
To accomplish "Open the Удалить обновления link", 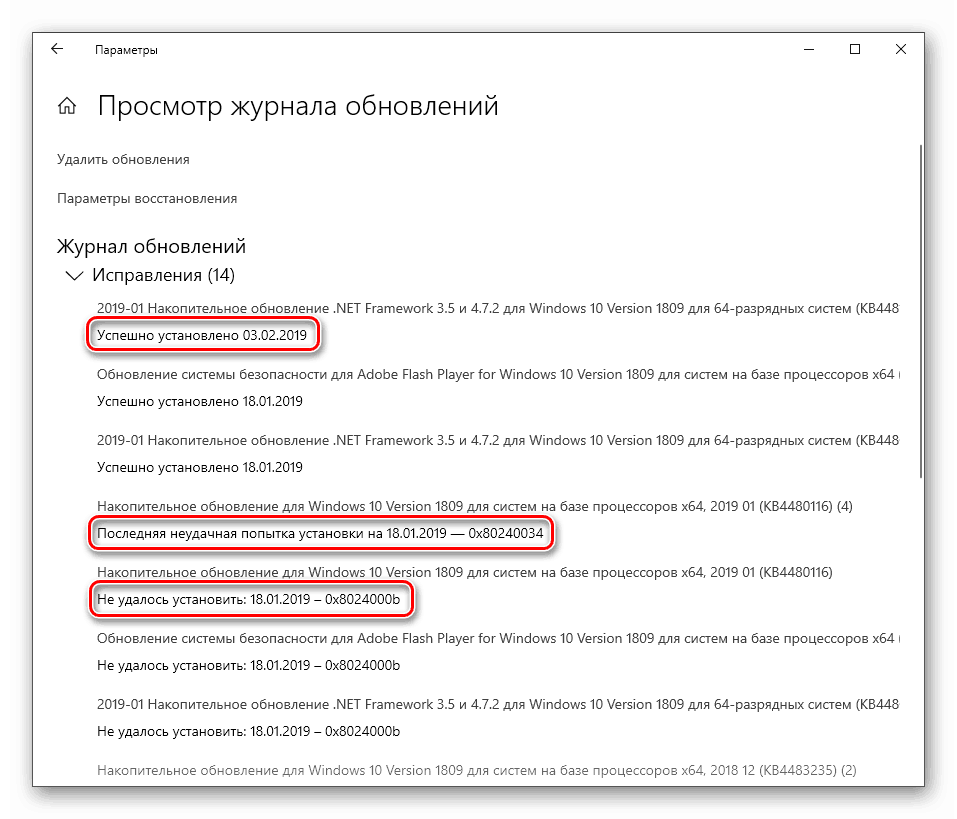I will 123,159.
